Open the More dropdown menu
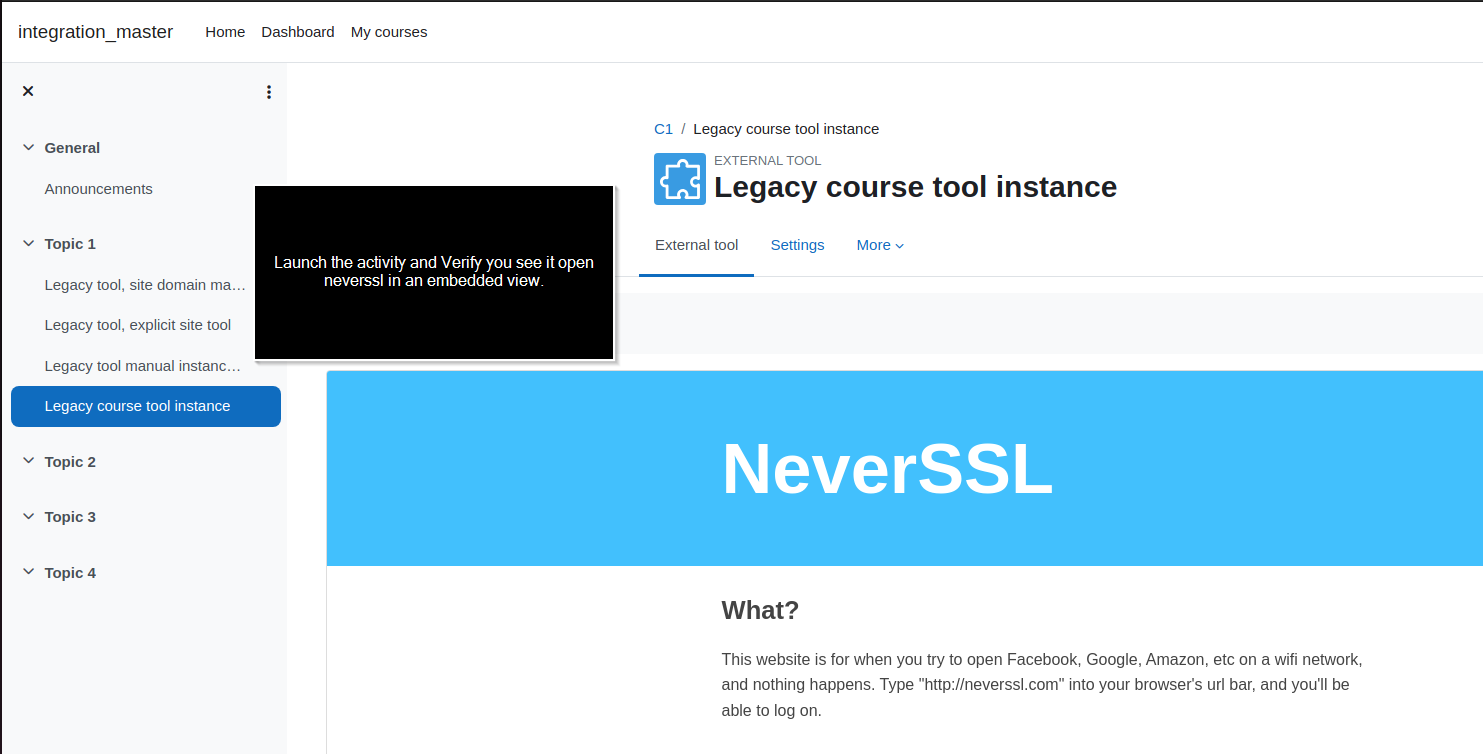 tap(880, 245)
